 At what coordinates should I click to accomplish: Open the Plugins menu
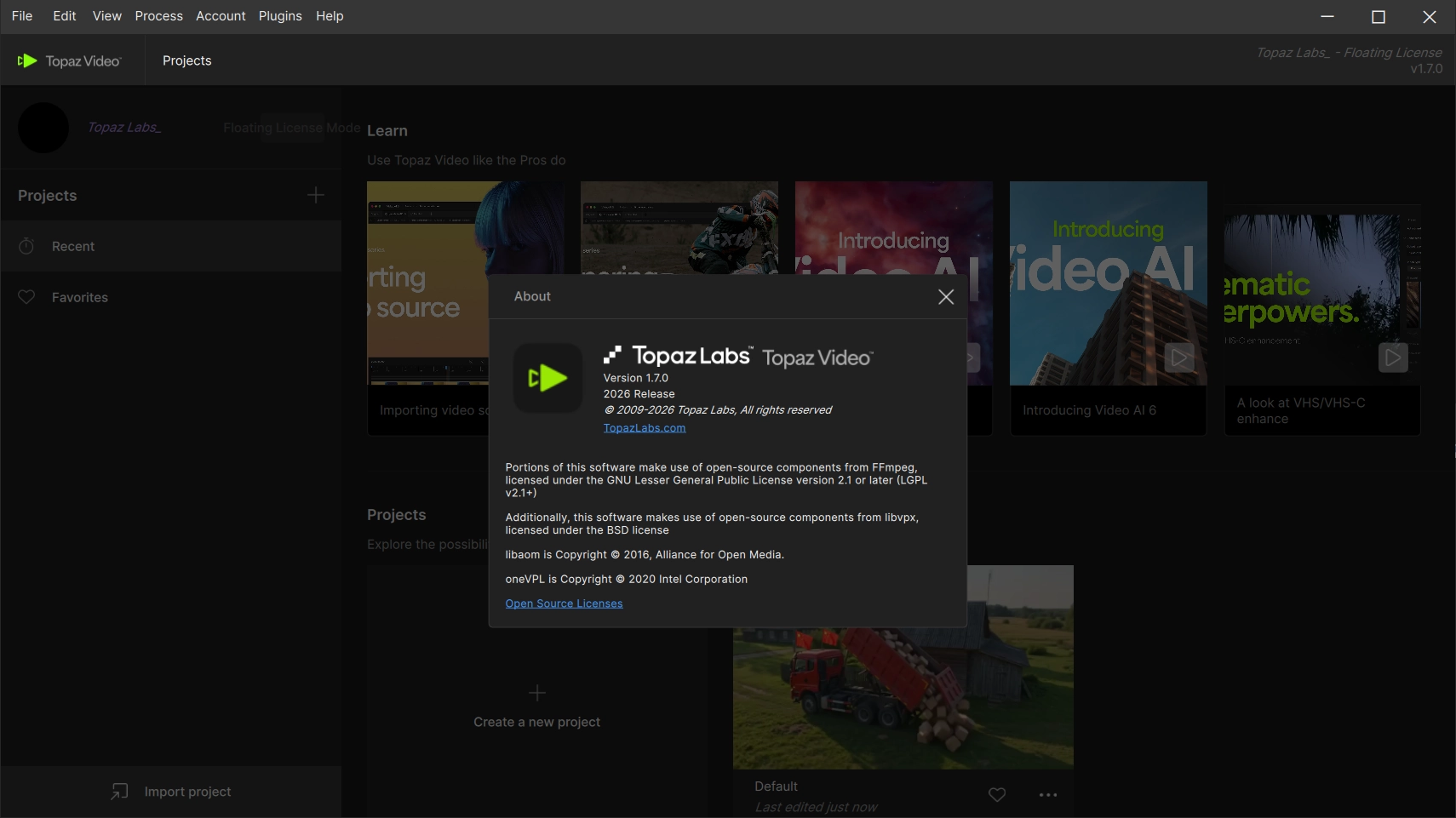coord(280,16)
